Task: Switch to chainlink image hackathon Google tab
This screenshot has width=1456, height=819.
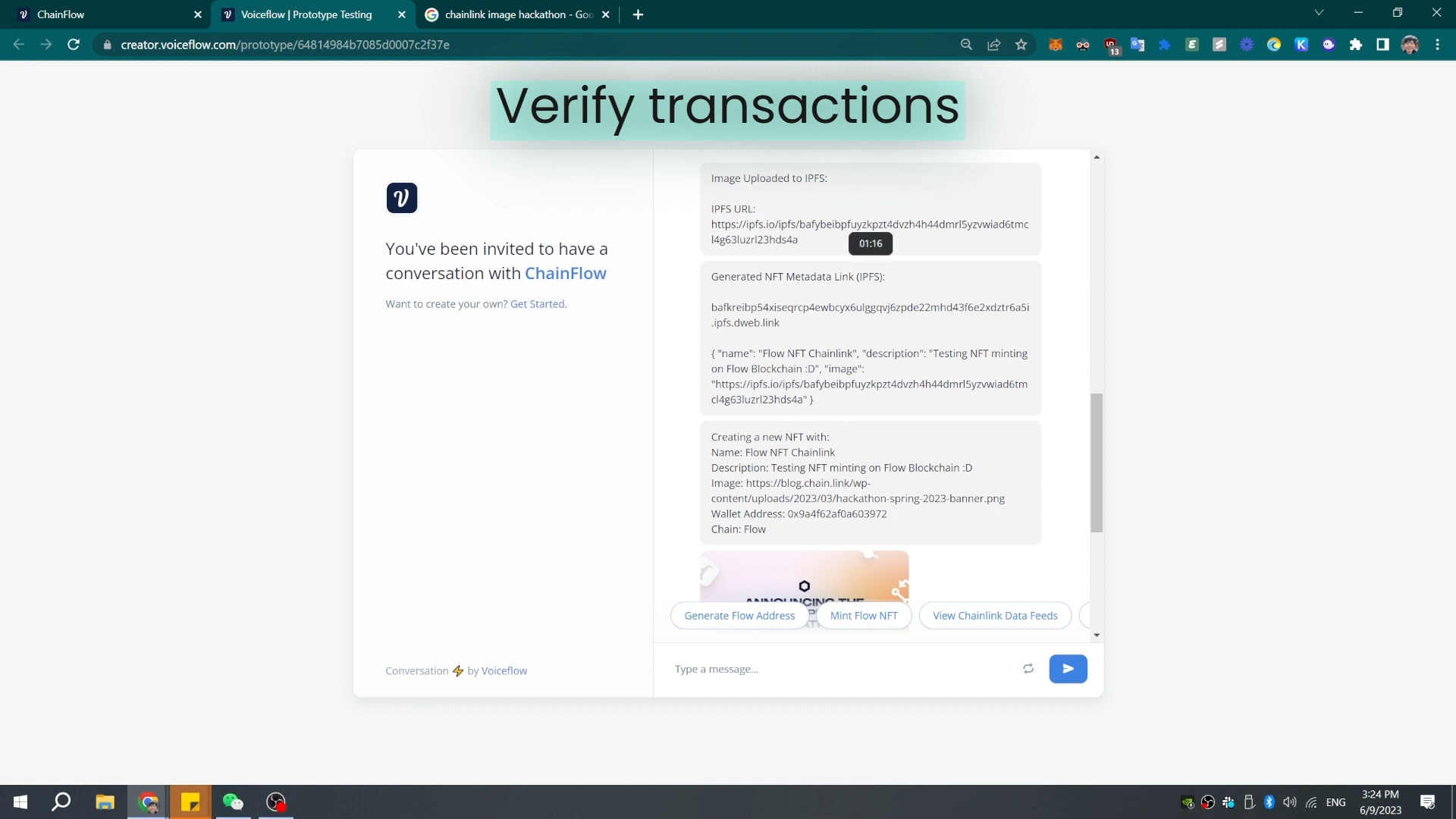Action: coord(516,14)
